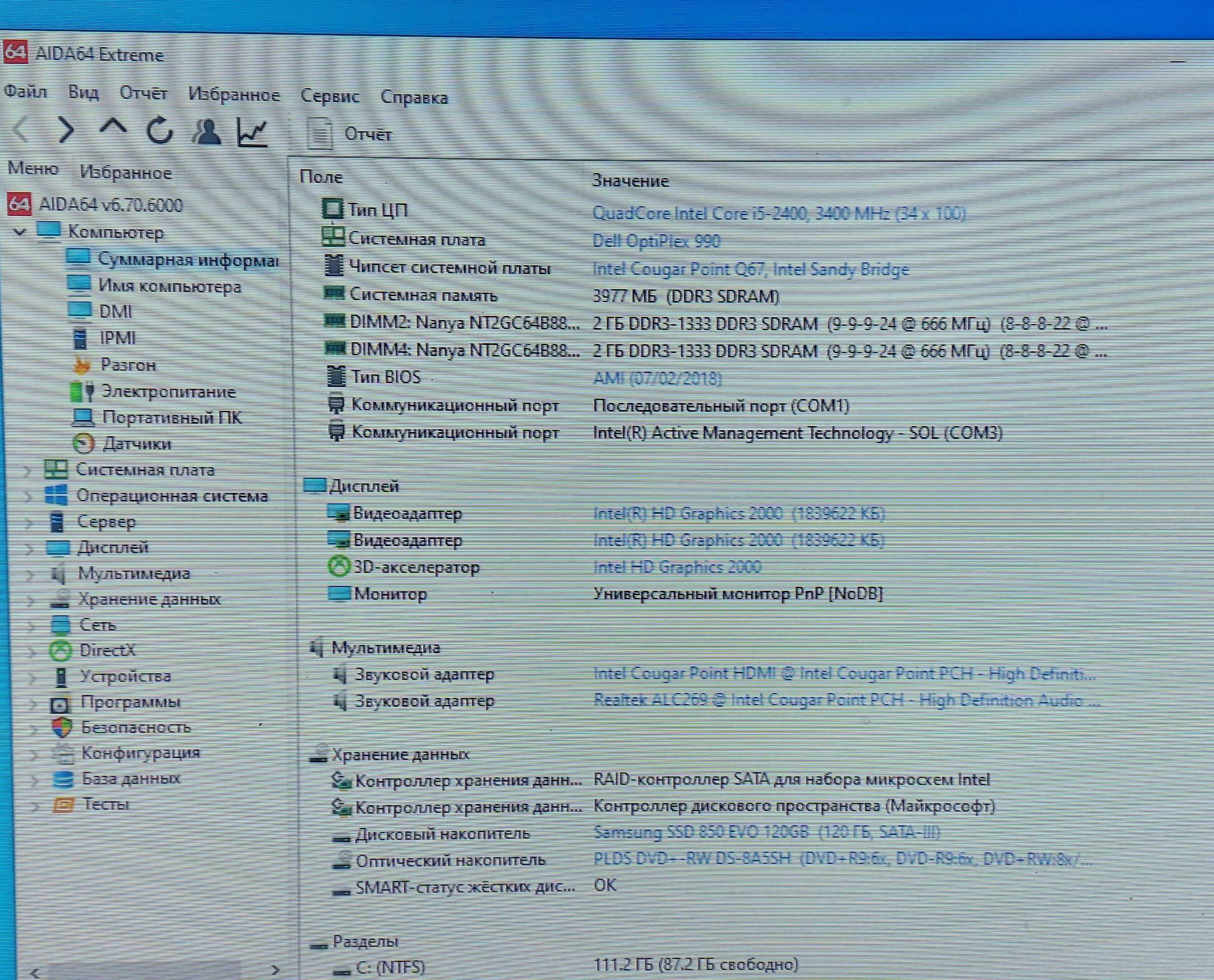Image resolution: width=1214 pixels, height=980 pixels.
Task: Click the Устройства icon in tree
Action: click(x=61, y=677)
